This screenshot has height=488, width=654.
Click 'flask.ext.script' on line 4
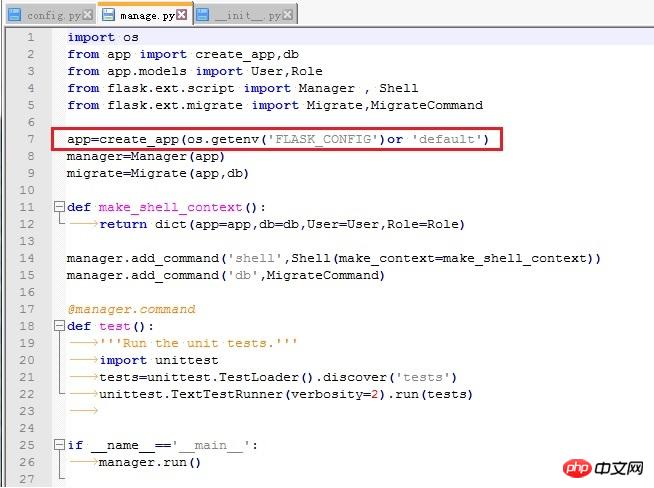tap(171, 88)
